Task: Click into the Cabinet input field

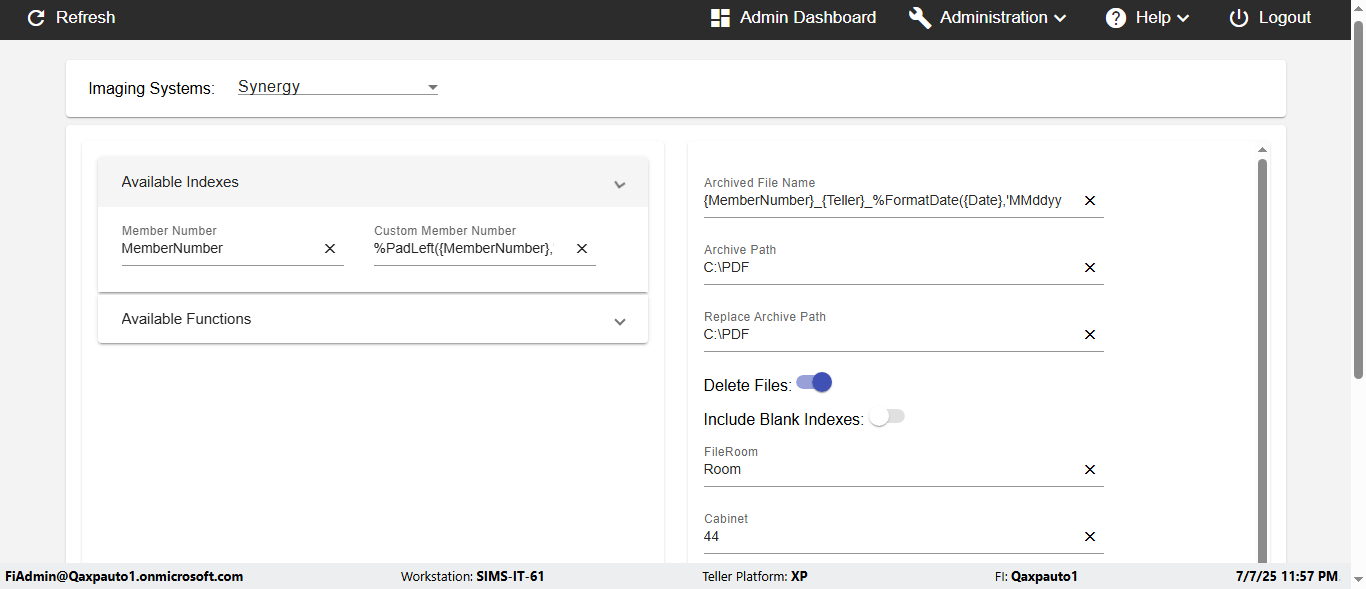Action: click(x=890, y=537)
